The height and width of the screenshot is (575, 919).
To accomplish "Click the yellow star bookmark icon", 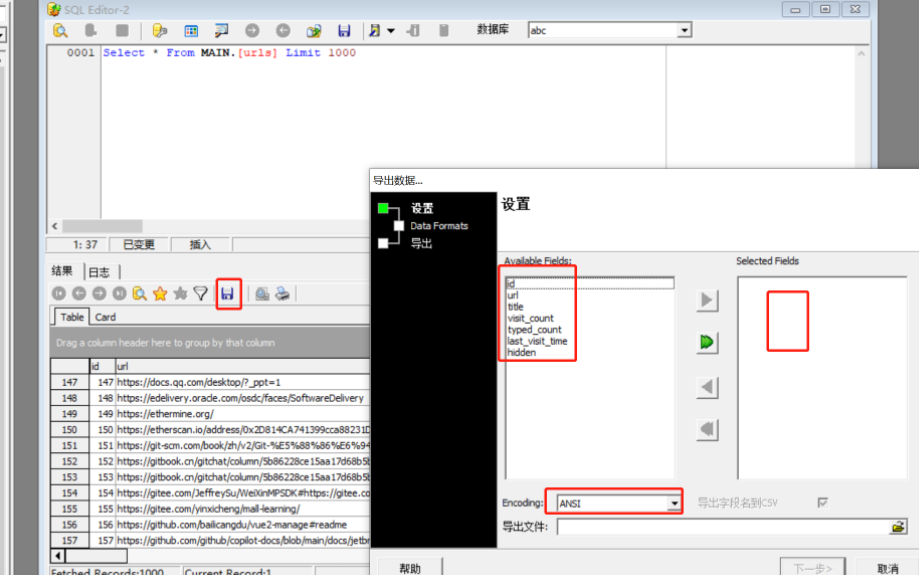I will pos(160,294).
